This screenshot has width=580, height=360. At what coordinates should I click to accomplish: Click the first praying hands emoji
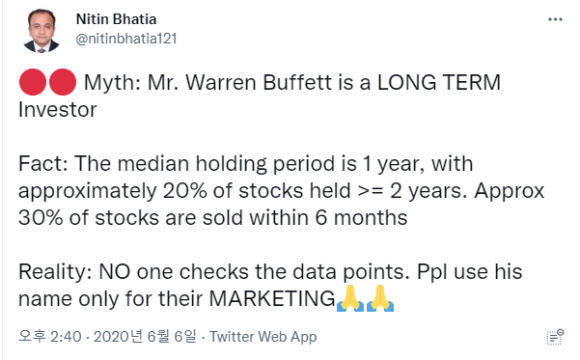350,298
